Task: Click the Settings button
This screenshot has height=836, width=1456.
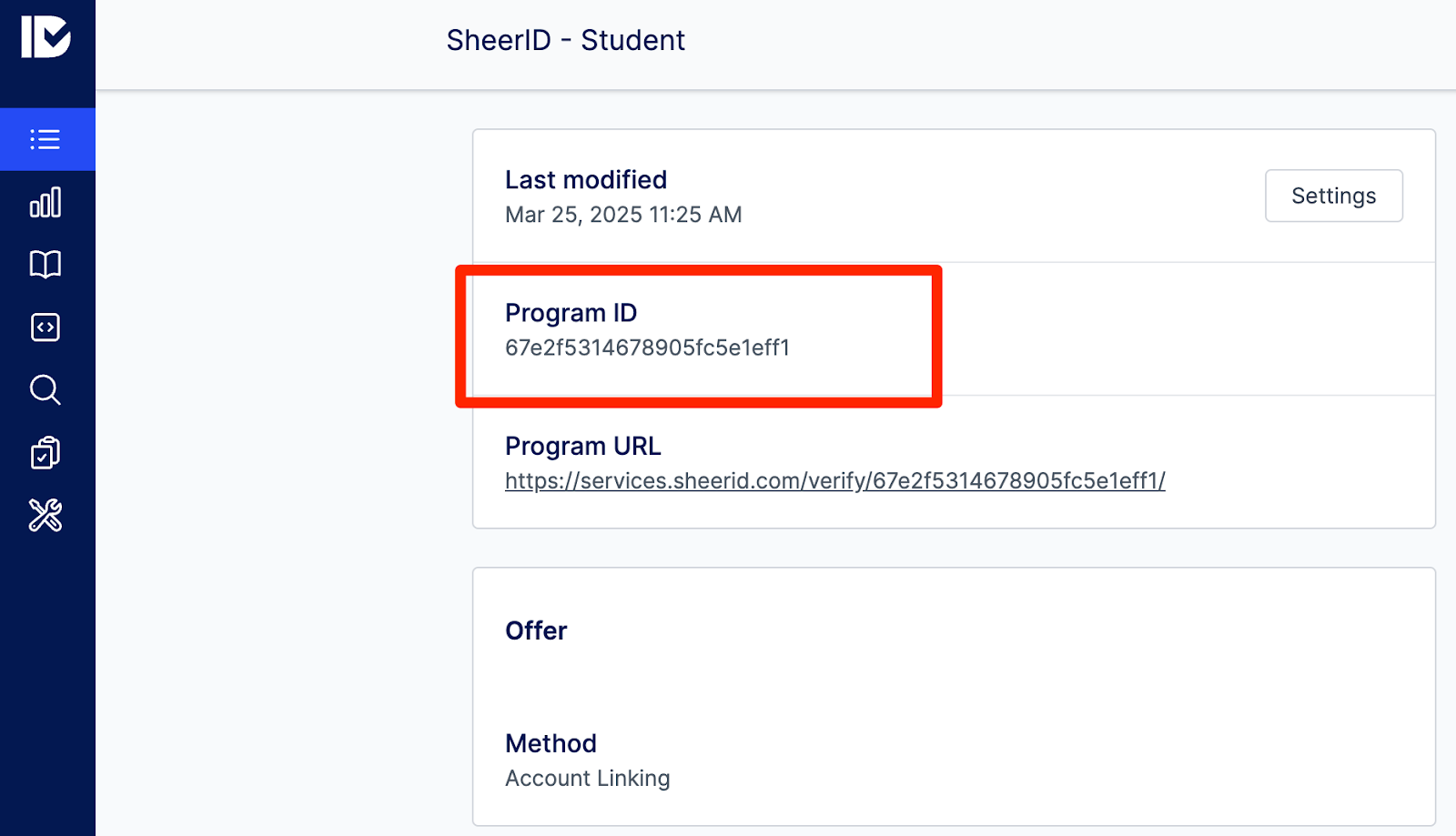Action: (1333, 196)
